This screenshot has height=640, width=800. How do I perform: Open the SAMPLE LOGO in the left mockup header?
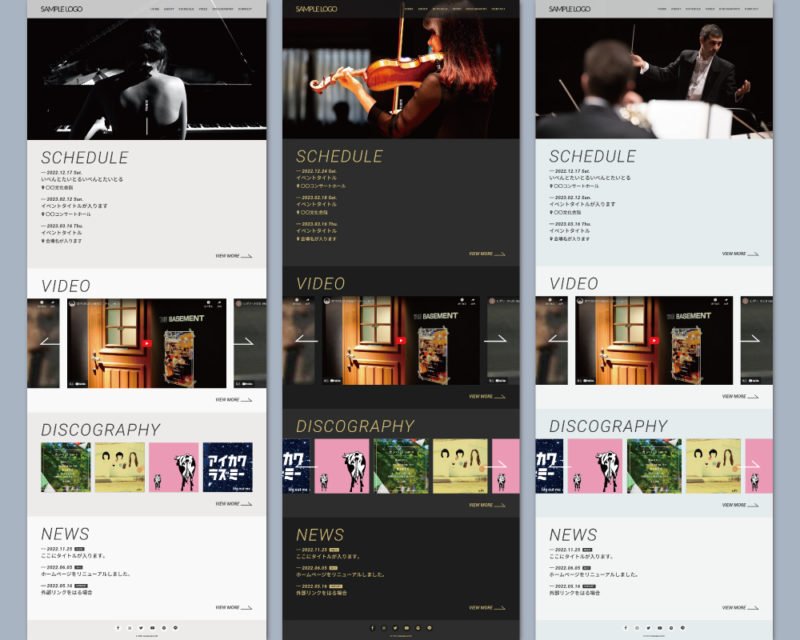point(62,9)
